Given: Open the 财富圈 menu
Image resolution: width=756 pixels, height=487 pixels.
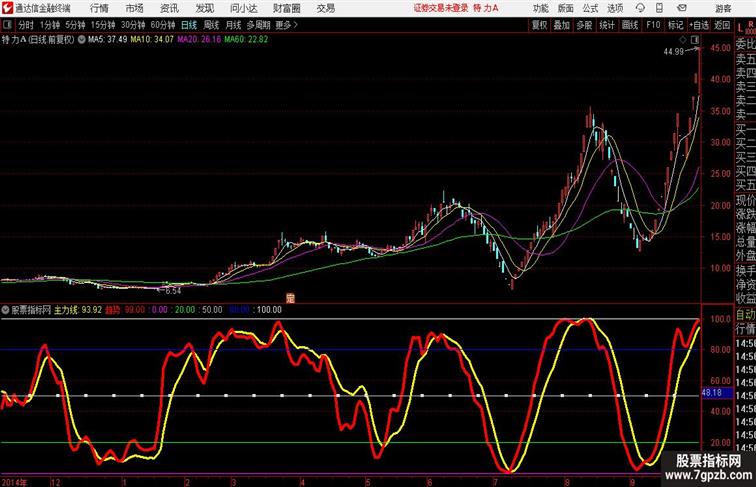Looking at the screenshot, I should point(286,8).
